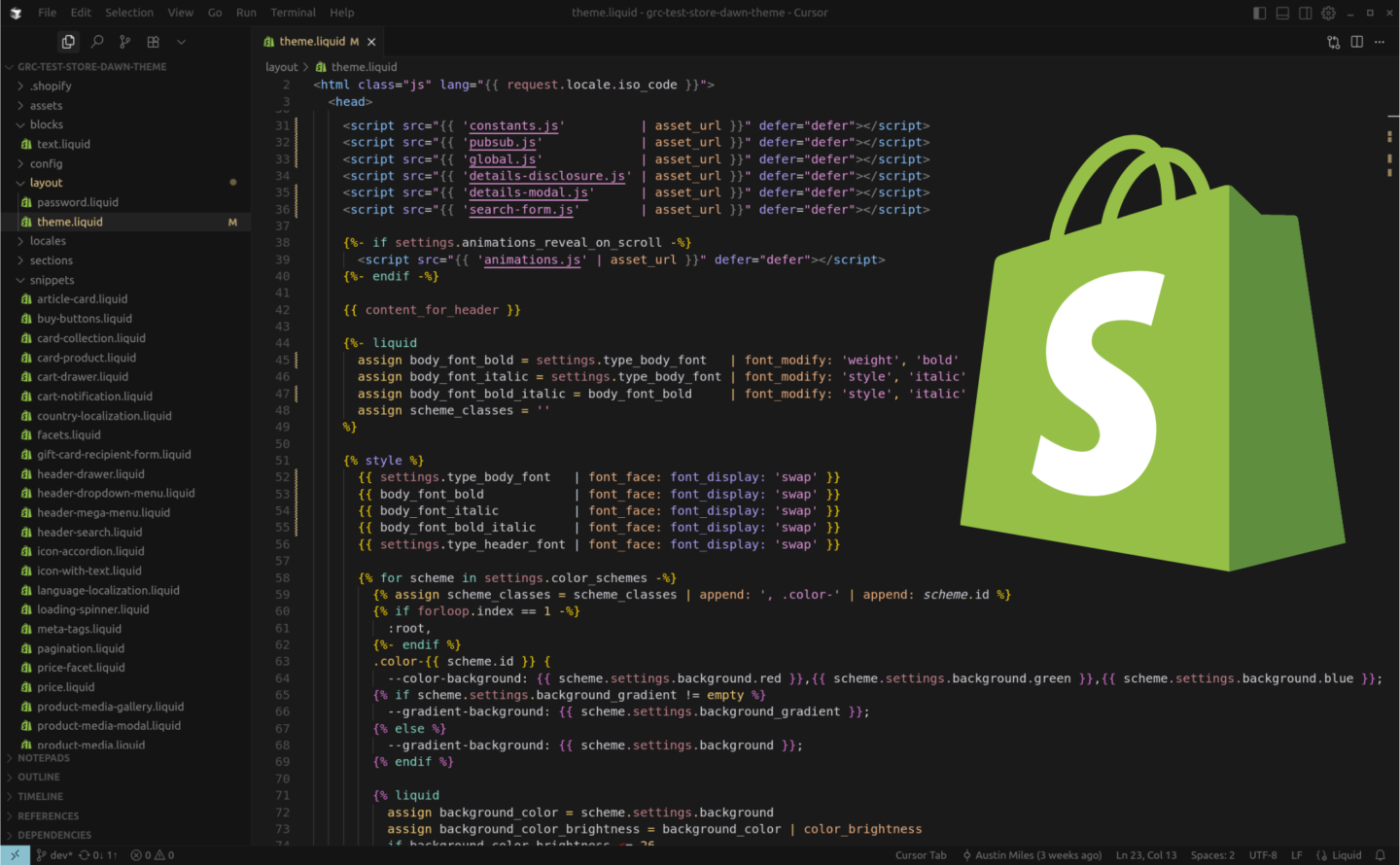Open the Help menu
Screen dimensions: 1400x865
pos(341,13)
